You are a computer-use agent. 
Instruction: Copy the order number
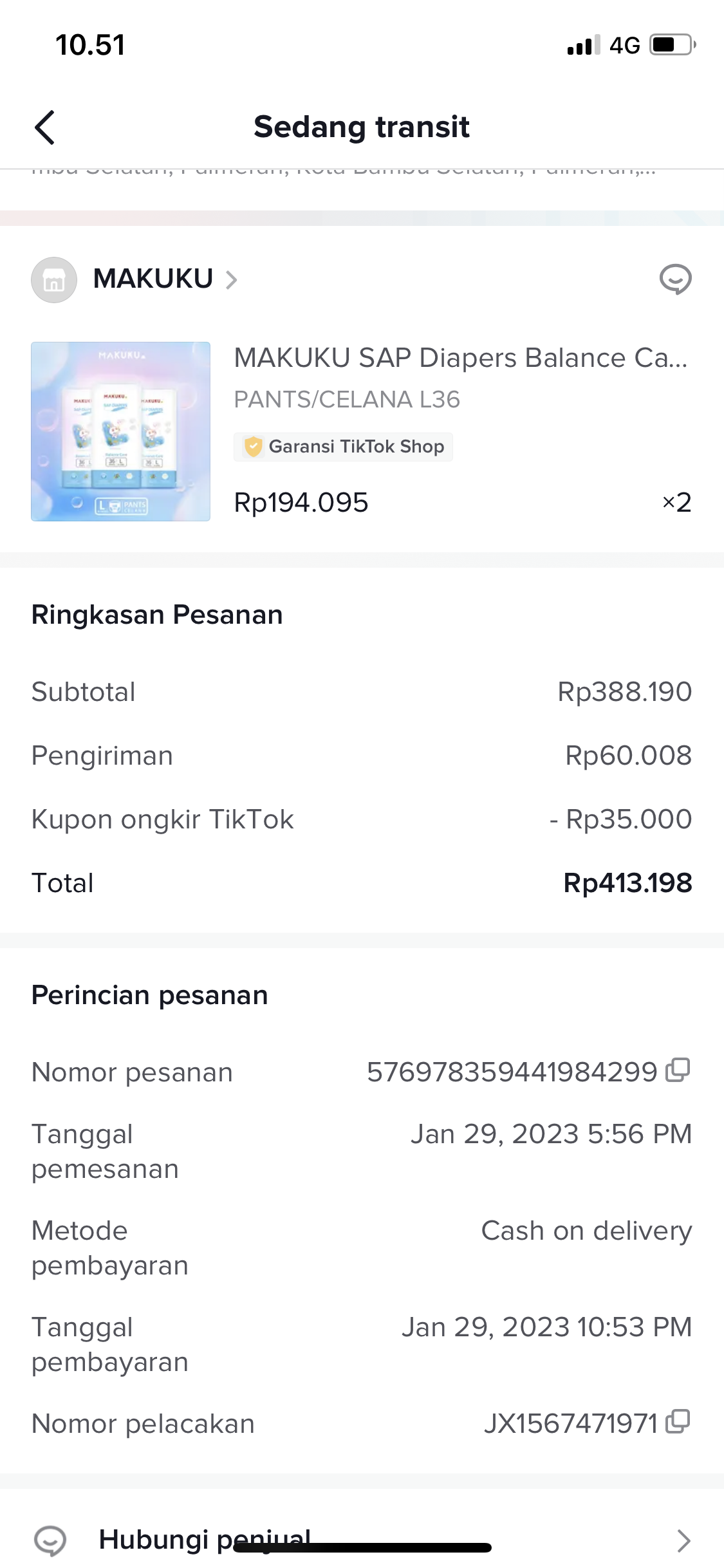(x=678, y=1070)
